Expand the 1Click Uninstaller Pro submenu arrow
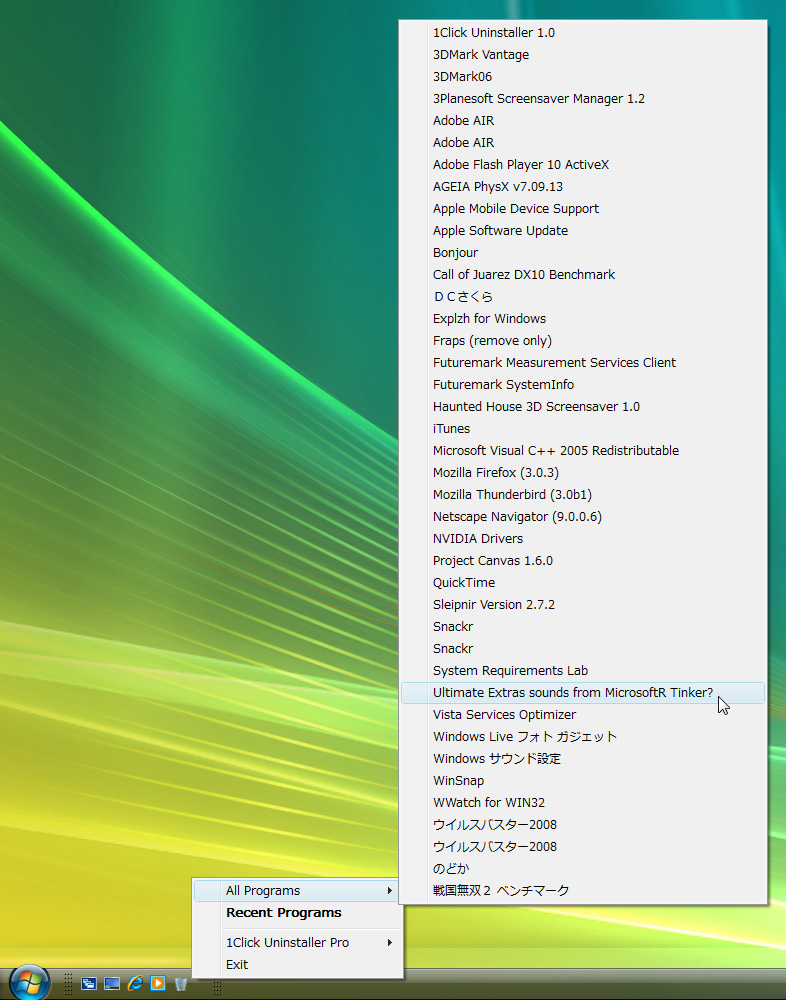Screen dimensions: 786x1000 coord(389,942)
